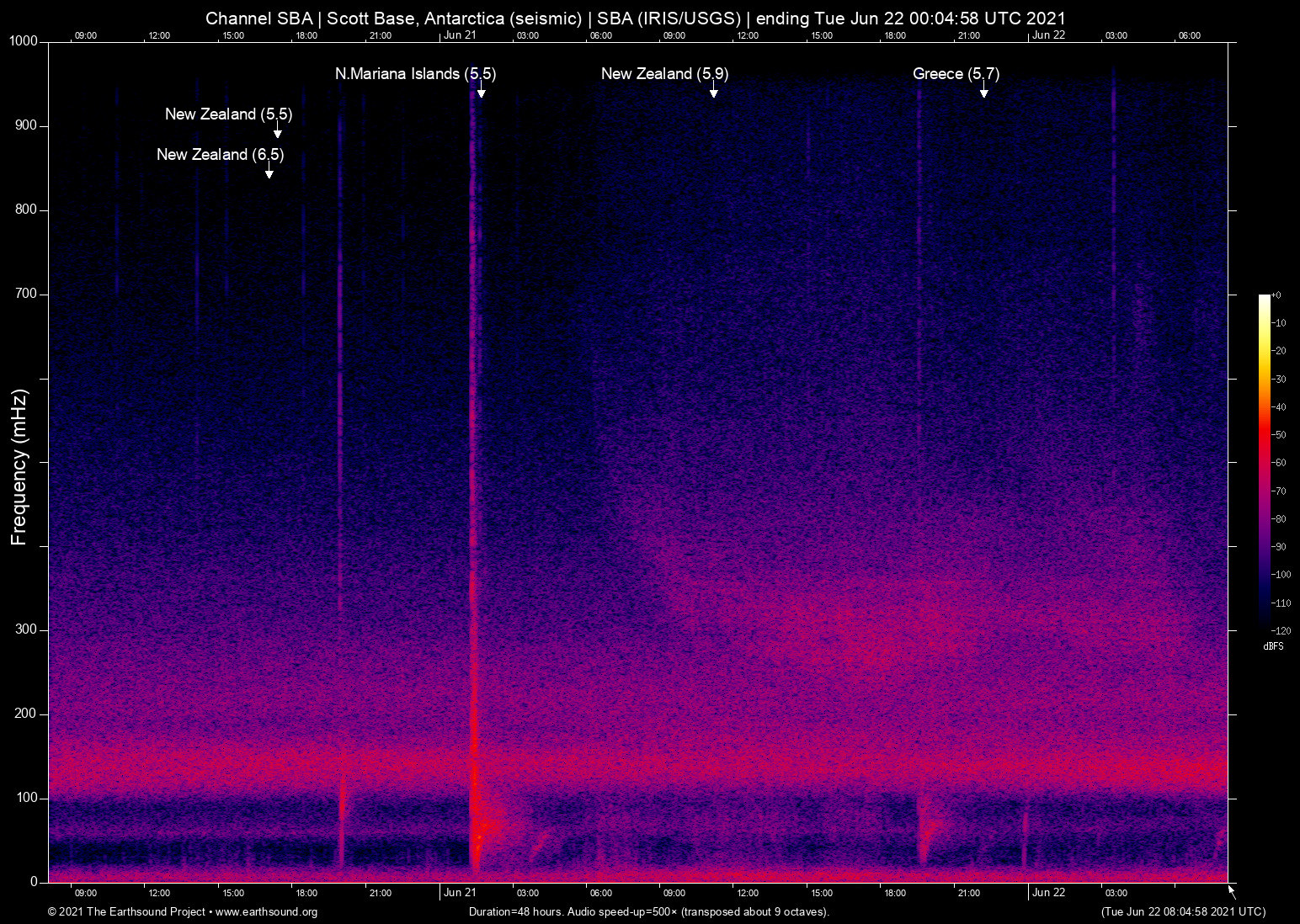This screenshot has width=1300, height=924.
Task: Click the New Zealand (5.9) annotation text
Action: 664,74
